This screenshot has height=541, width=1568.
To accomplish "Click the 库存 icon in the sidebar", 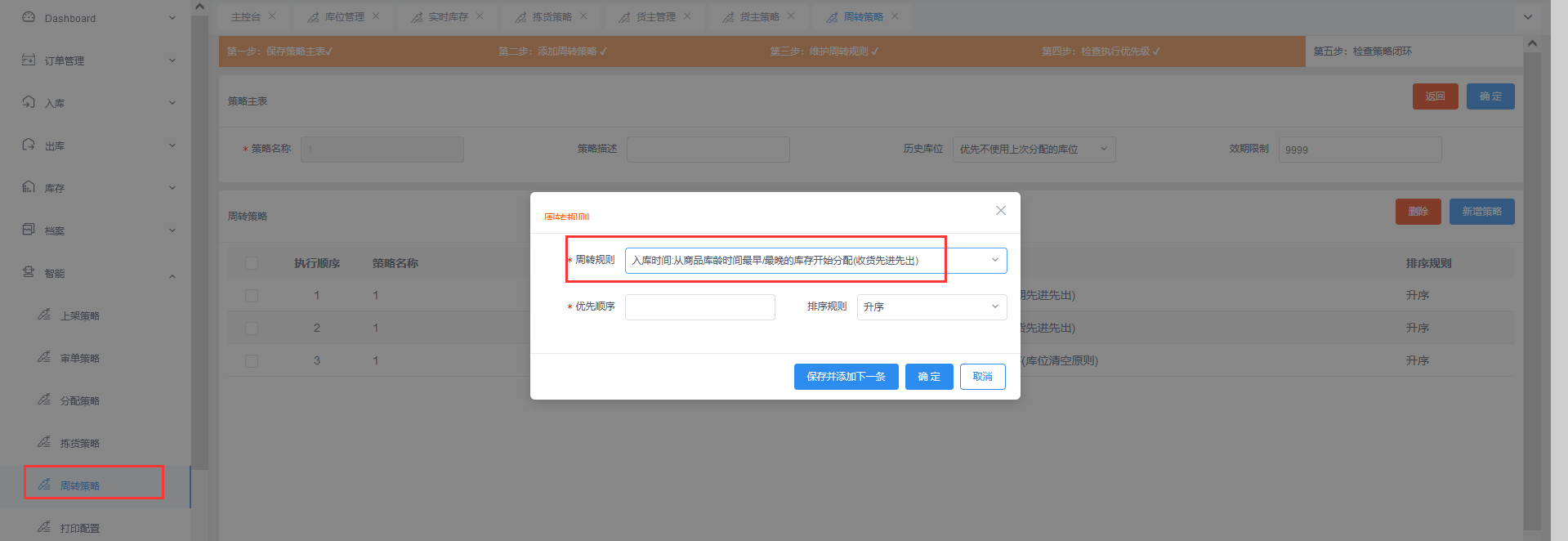I will [29, 187].
